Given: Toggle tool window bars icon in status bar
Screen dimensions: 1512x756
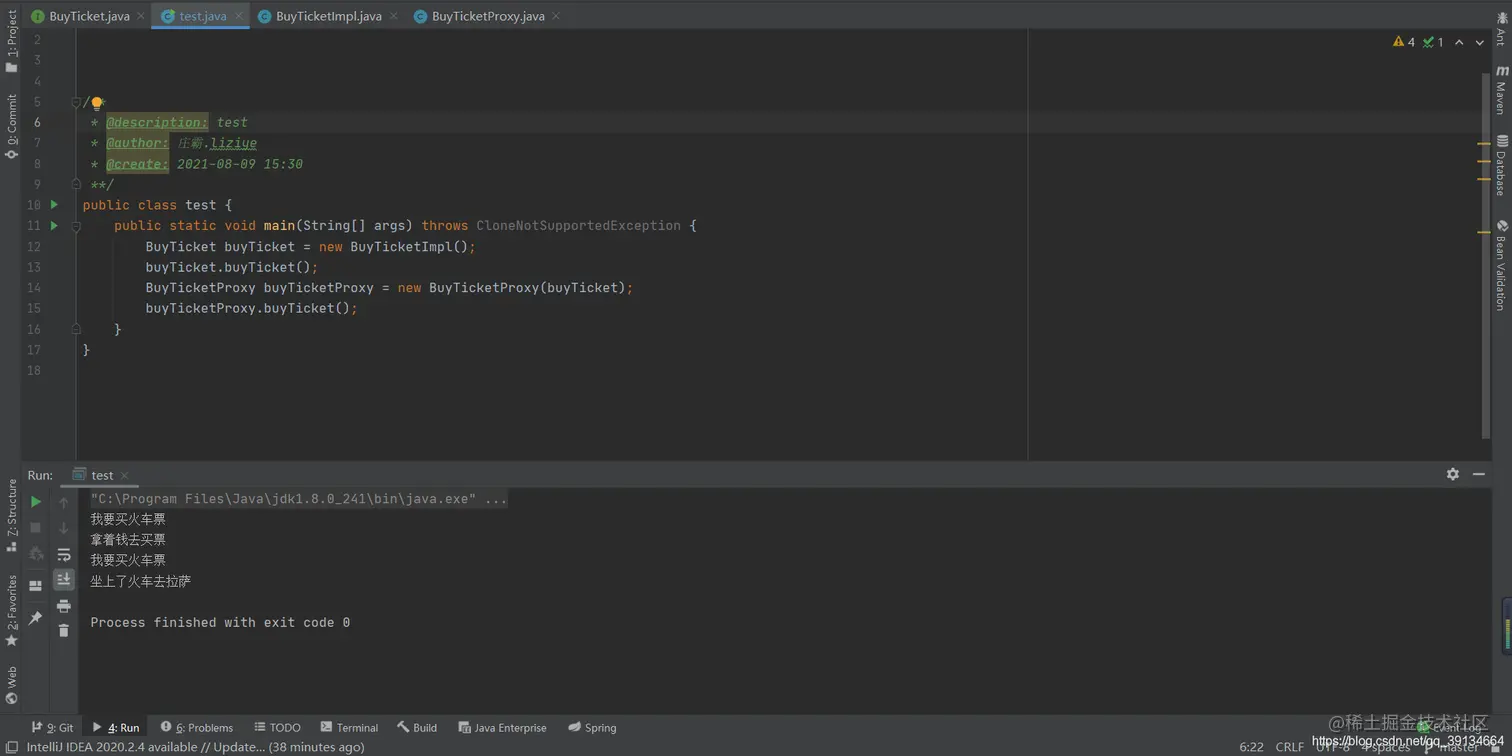Looking at the screenshot, I should tap(11, 747).
